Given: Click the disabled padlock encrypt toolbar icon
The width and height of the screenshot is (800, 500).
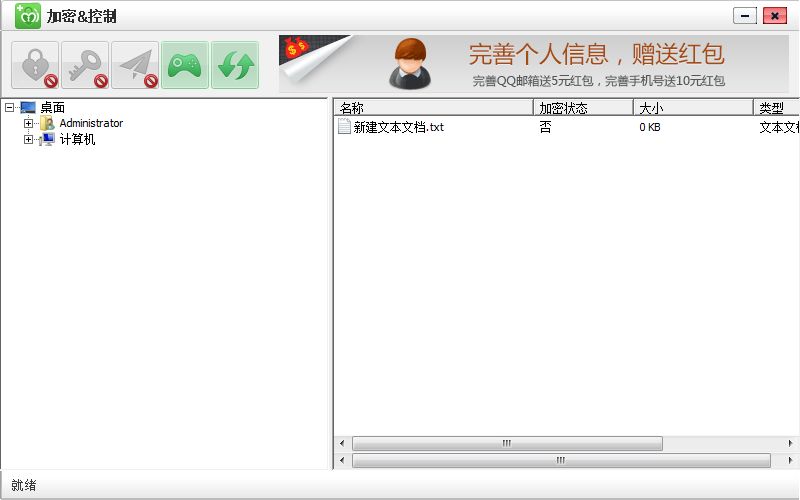Looking at the screenshot, I should tap(35, 65).
